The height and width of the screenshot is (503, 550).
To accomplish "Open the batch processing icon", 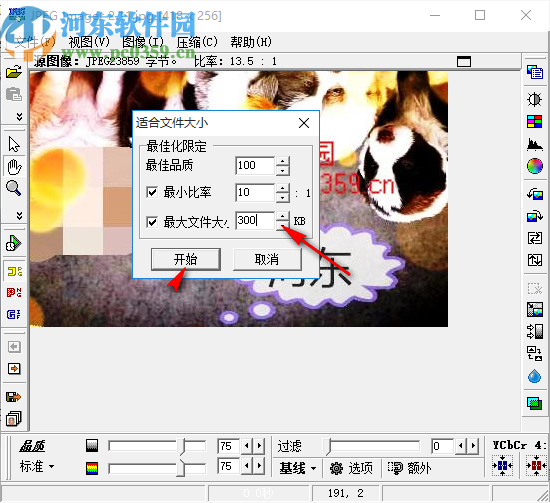I will (x=14, y=418).
